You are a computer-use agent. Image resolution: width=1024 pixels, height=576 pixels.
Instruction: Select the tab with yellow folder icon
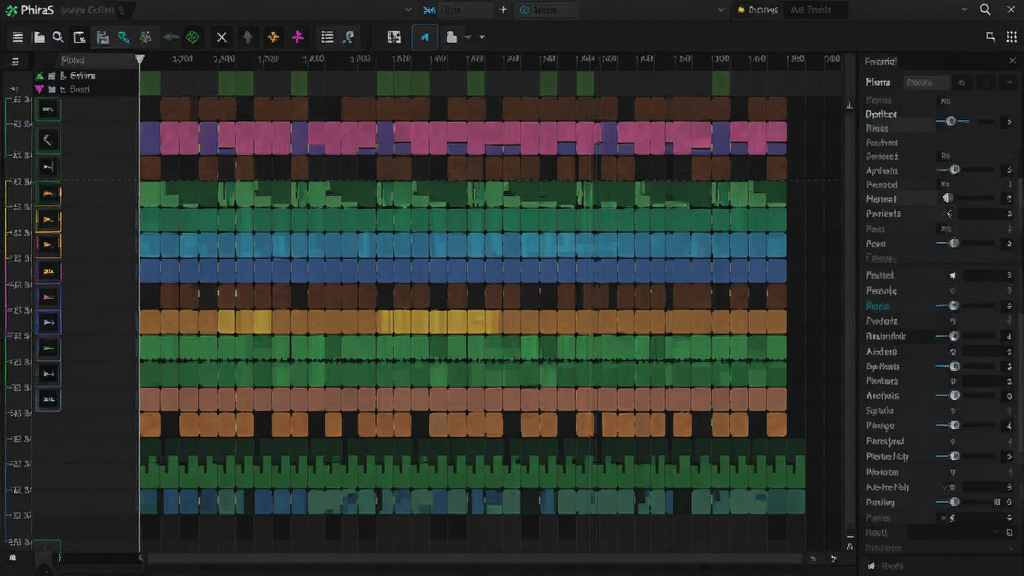click(758, 10)
